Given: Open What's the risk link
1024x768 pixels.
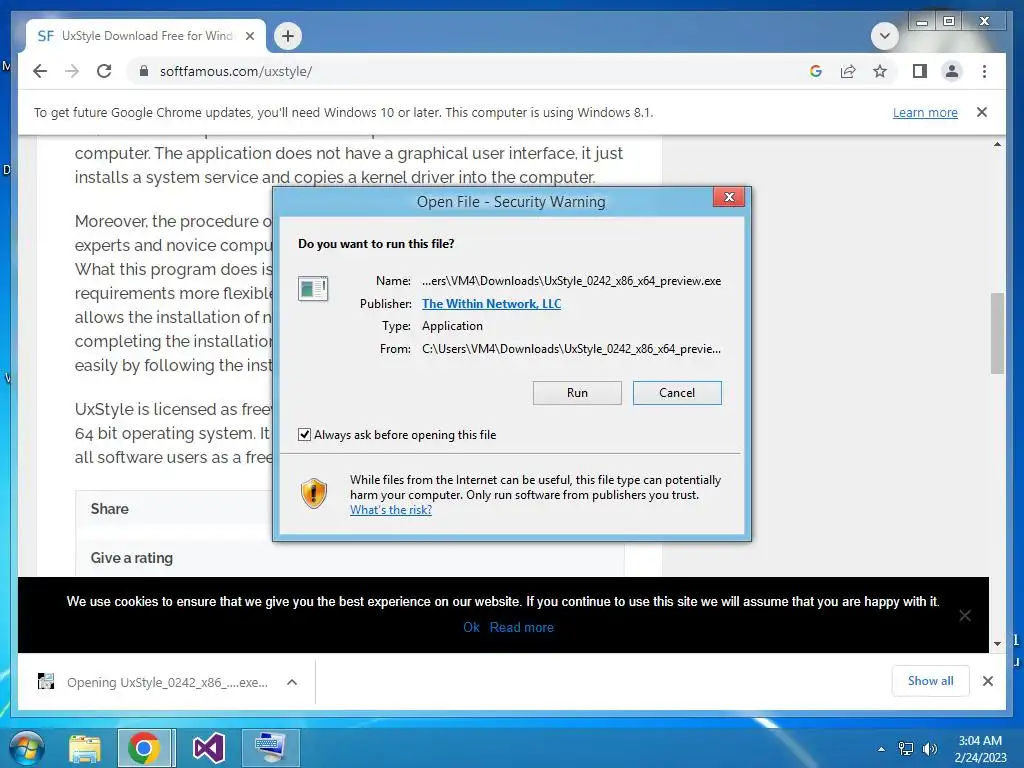Looking at the screenshot, I should 391,510.
